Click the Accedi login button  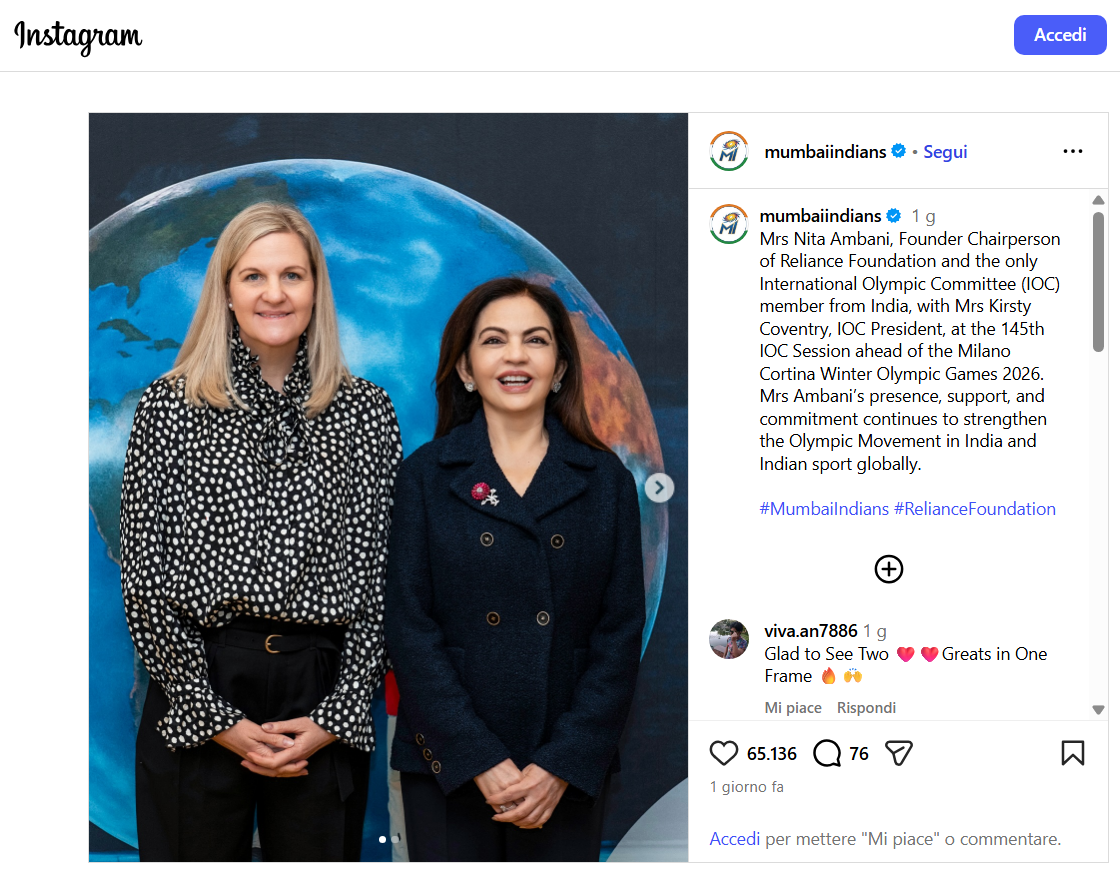tap(1060, 35)
